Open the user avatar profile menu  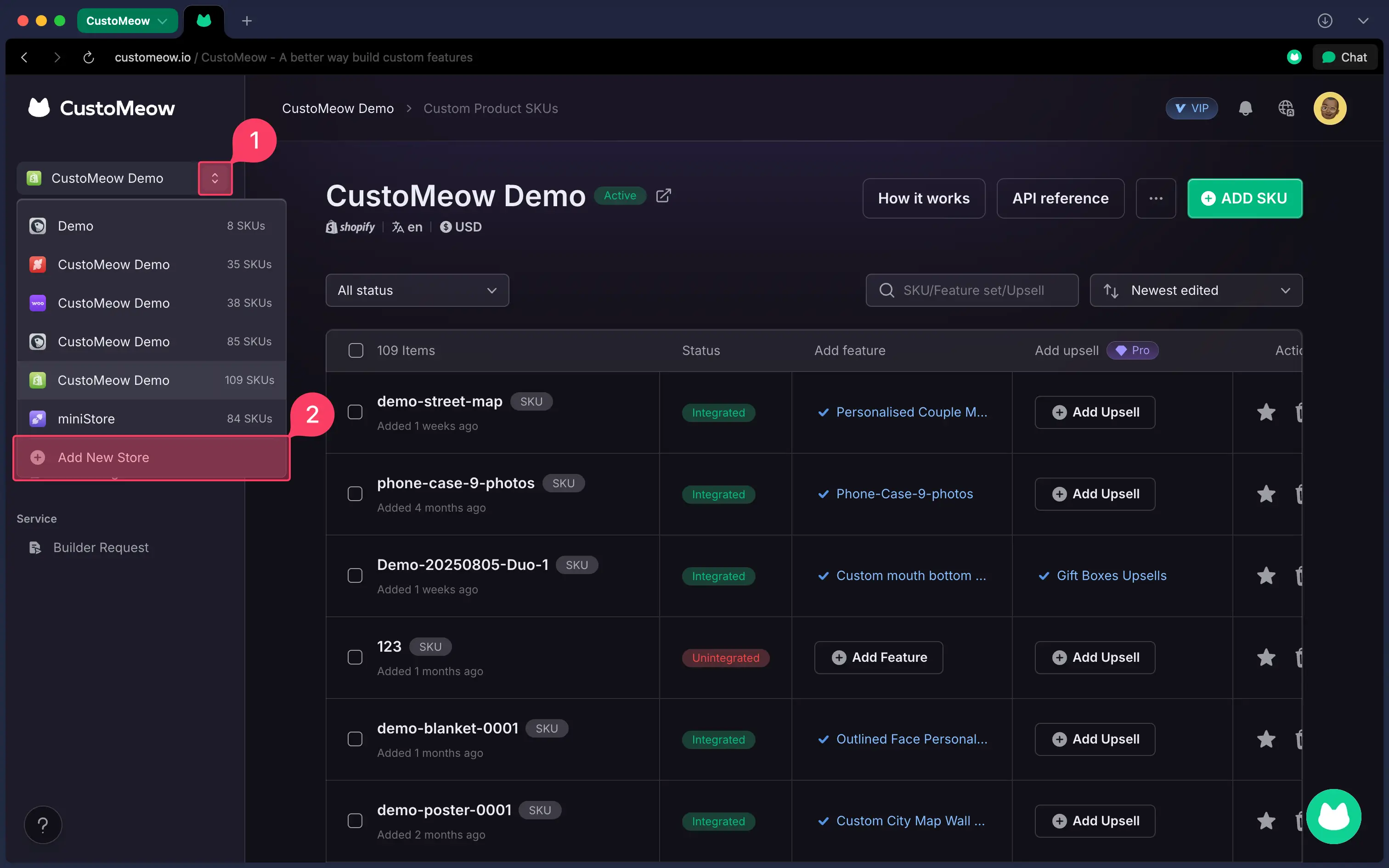1329,108
